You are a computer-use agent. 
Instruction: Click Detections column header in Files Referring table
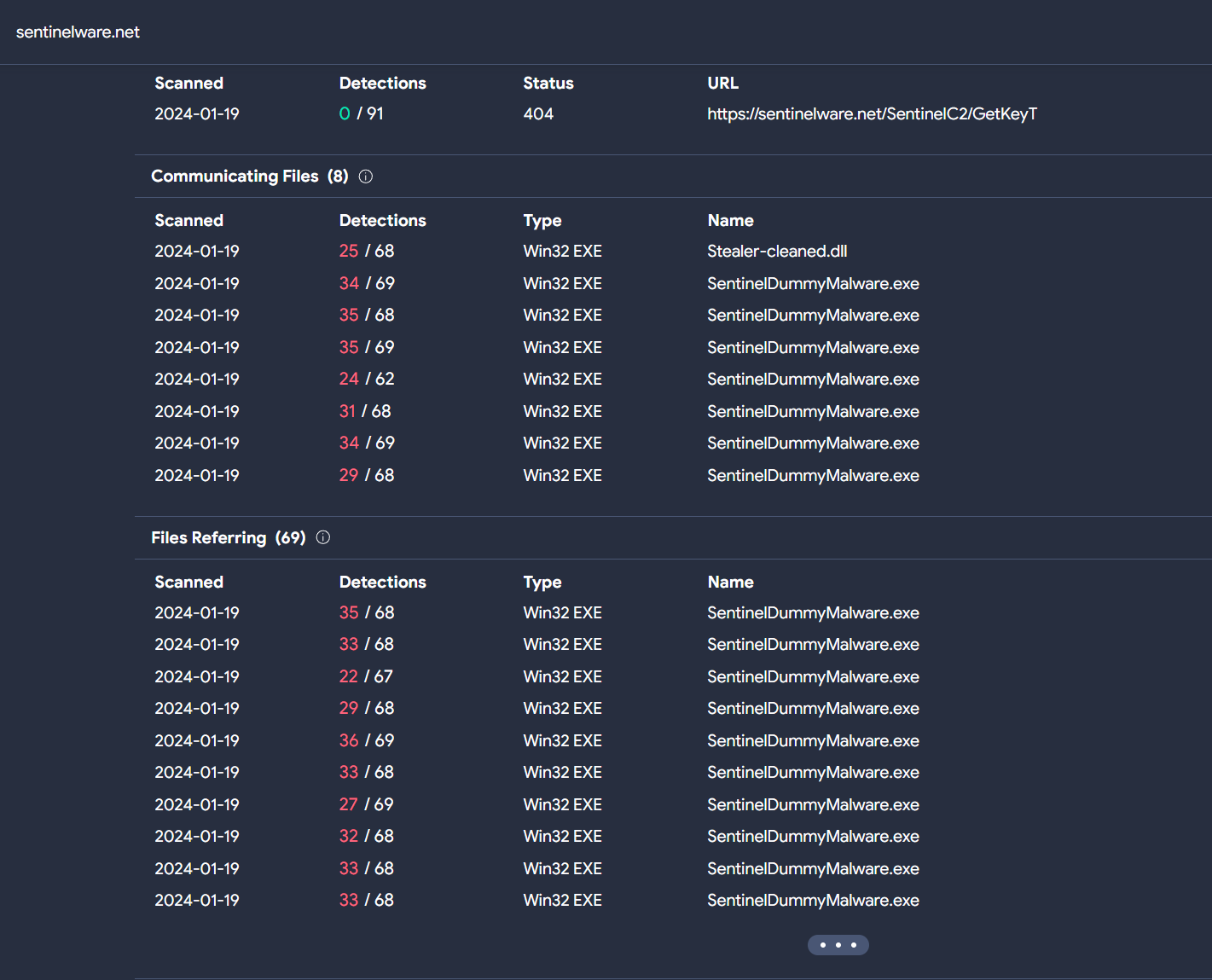(382, 583)
